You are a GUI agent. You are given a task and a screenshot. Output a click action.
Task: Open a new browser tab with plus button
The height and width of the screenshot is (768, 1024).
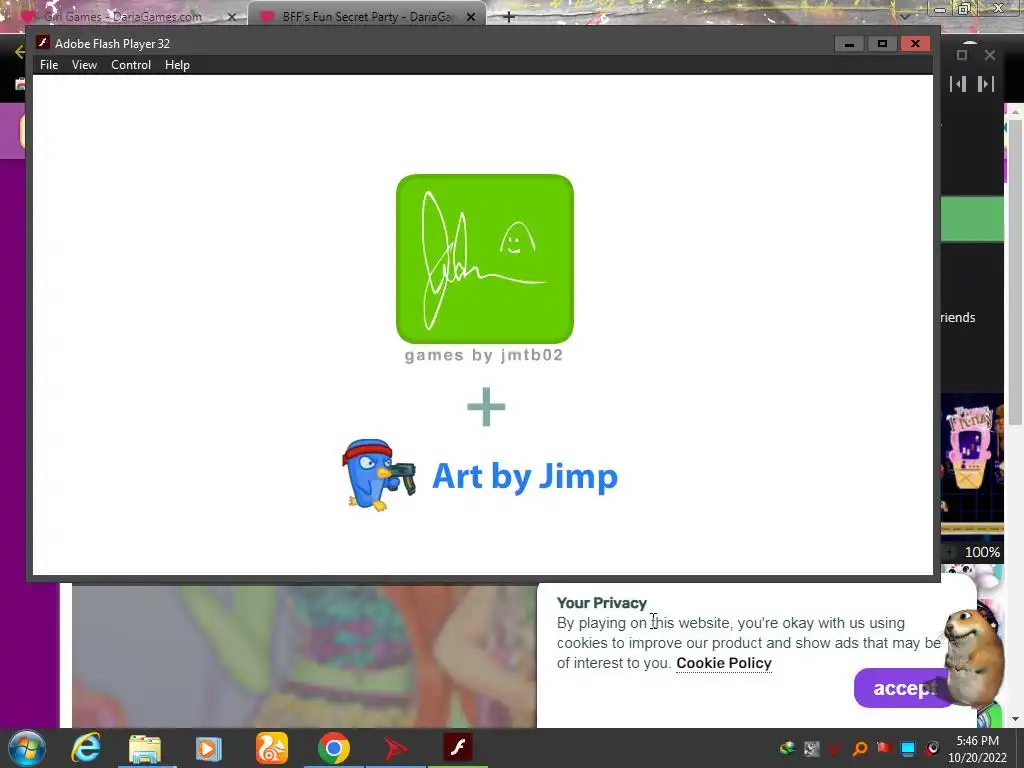click(509, 17)
